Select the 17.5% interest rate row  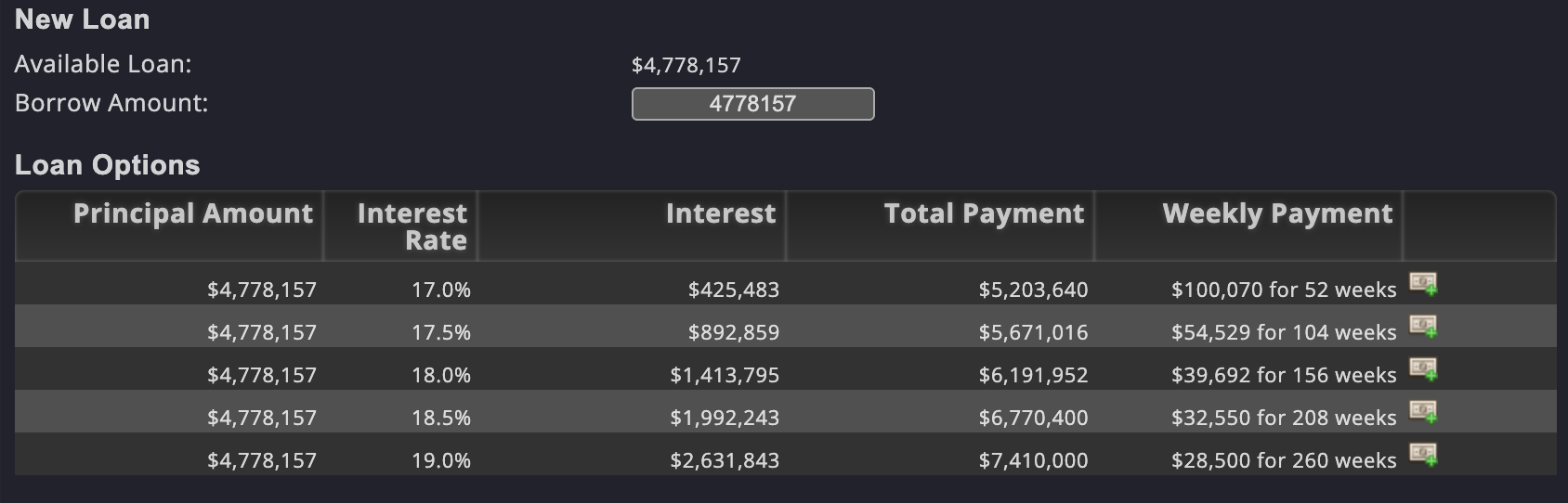(x=786, y=327)
